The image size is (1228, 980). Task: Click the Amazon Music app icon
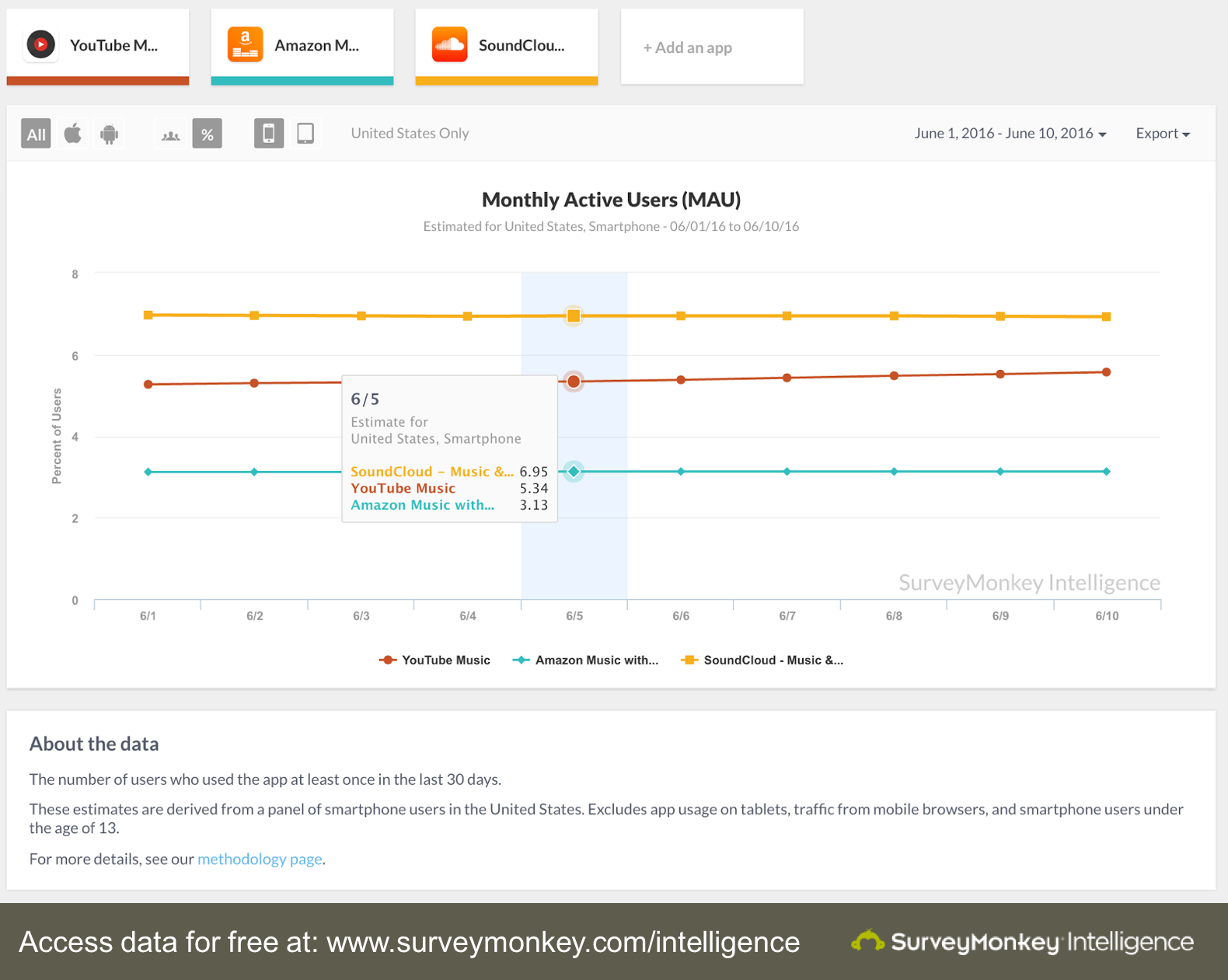[x=245, y=45]
